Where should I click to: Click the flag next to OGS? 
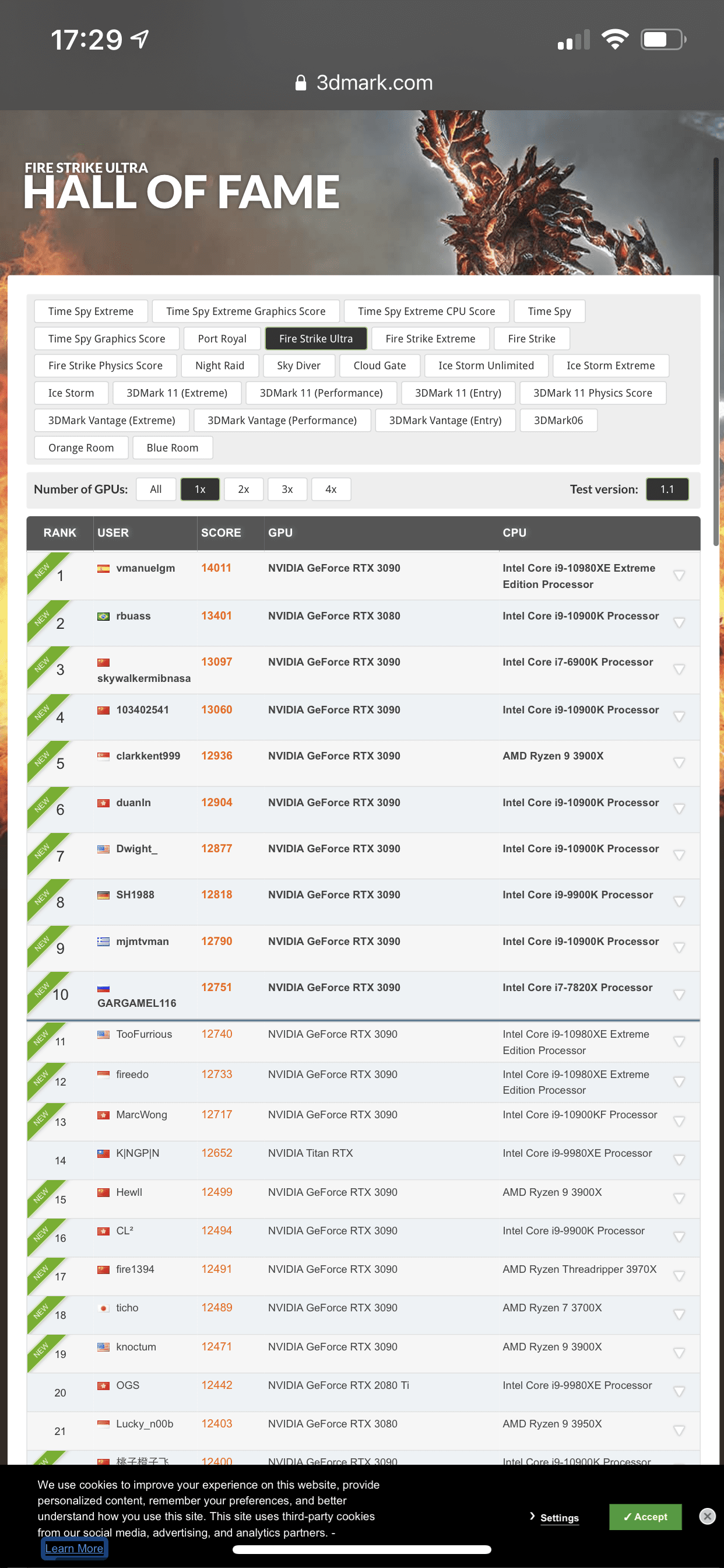coord(103,1385)
